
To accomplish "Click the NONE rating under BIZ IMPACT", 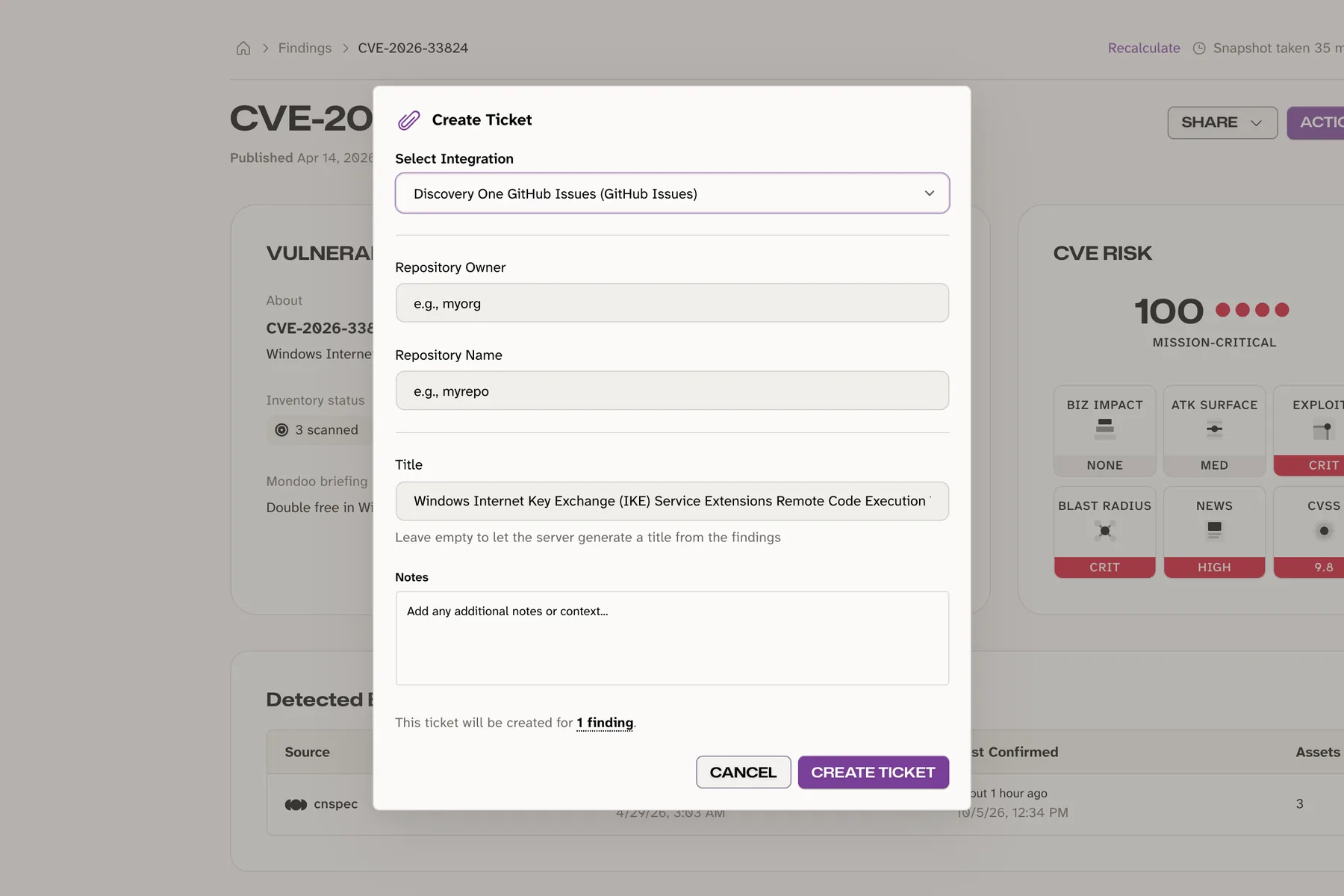I will [1105, 465].
